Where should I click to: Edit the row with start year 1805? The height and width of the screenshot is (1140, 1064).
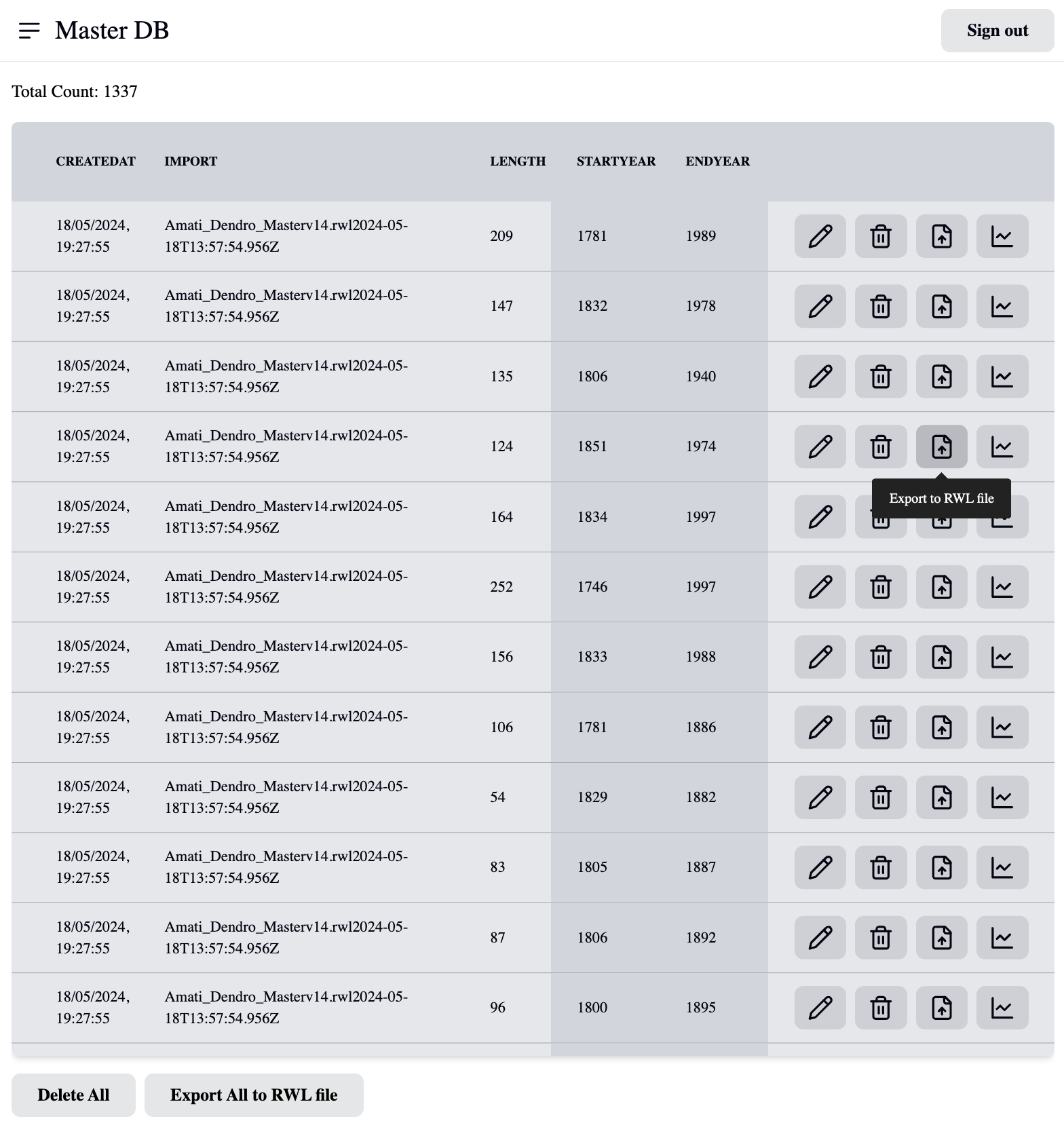(820, 867)
